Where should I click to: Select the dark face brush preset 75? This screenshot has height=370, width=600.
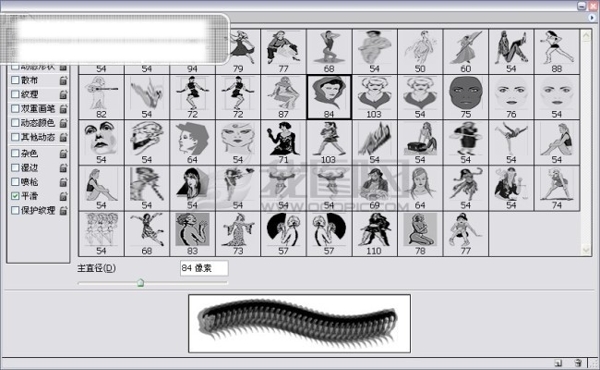(x=465, y=97)
